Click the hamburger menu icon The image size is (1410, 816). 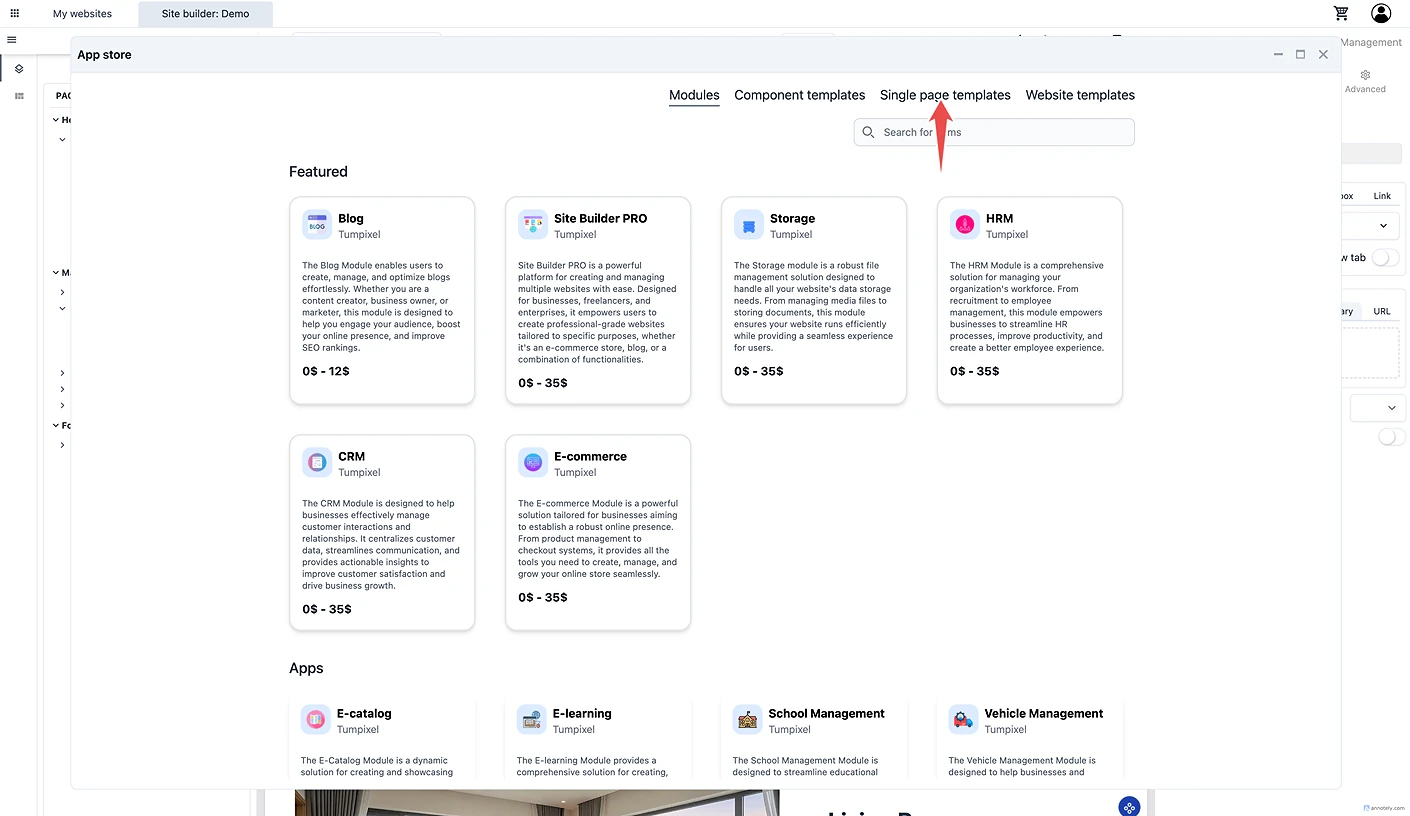(12, 40)
